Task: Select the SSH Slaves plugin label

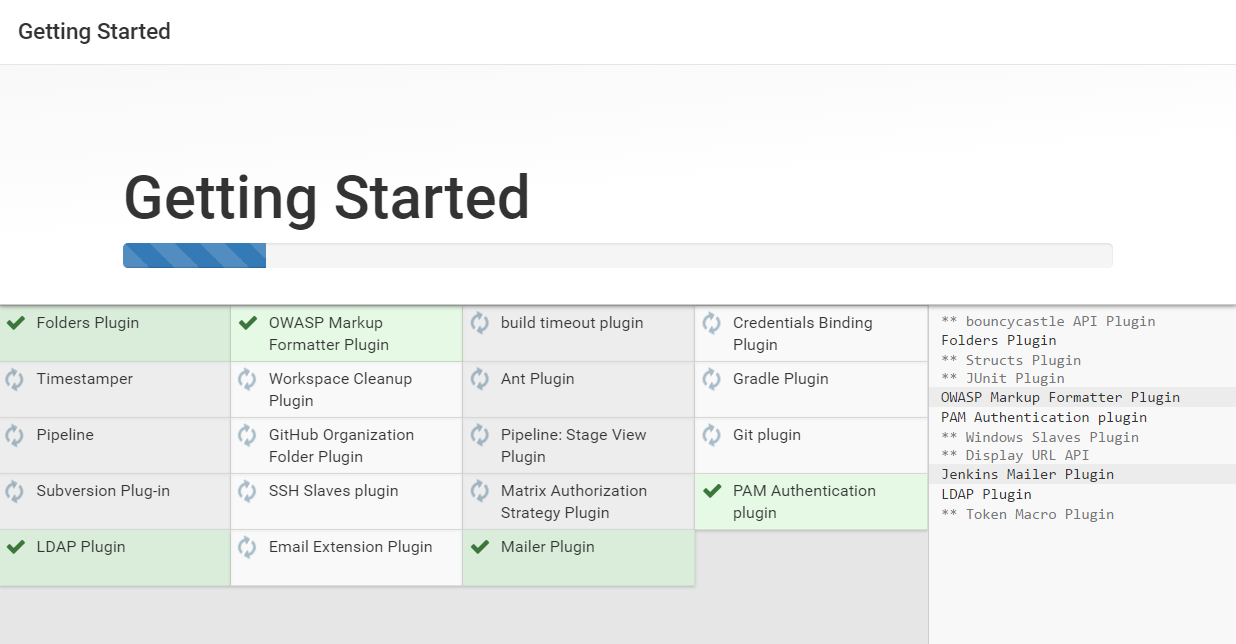Action: pyautogui.click(x=334, y=491)
